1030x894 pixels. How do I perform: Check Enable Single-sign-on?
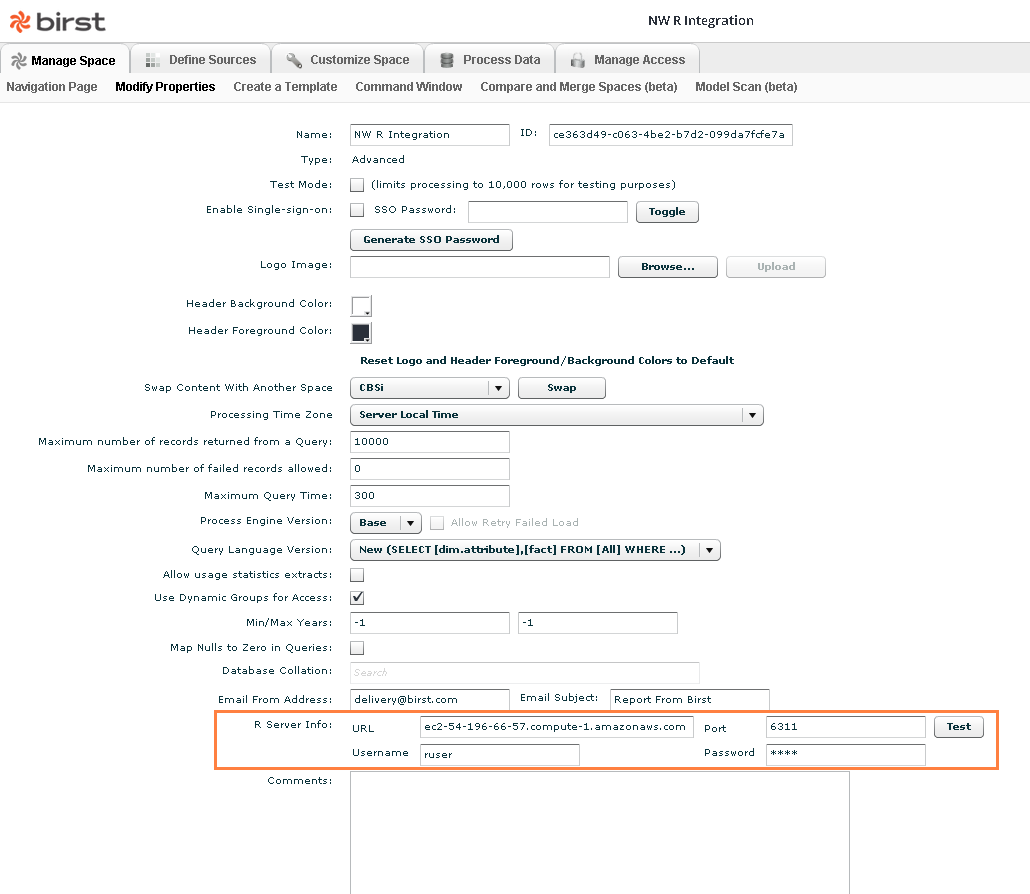(357, 210)
